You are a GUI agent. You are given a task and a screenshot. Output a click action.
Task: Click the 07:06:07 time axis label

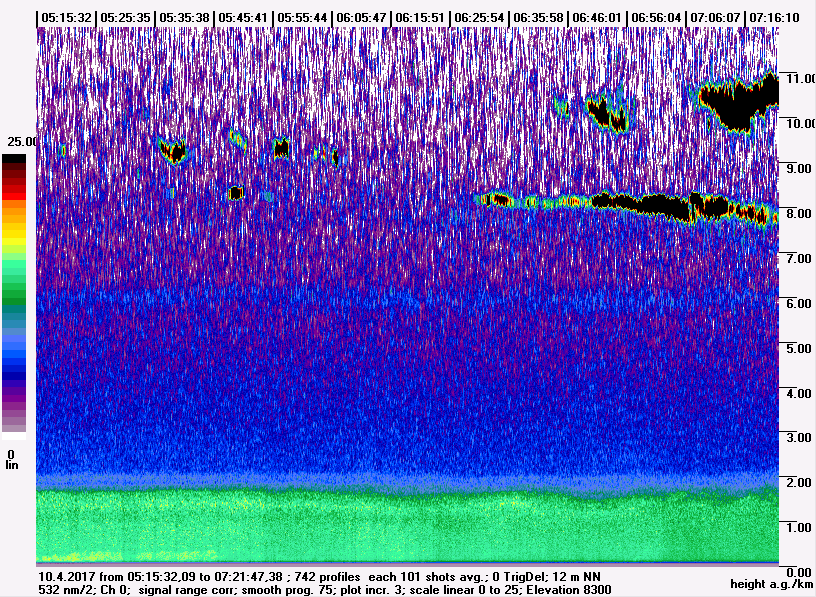click(715, 18)
